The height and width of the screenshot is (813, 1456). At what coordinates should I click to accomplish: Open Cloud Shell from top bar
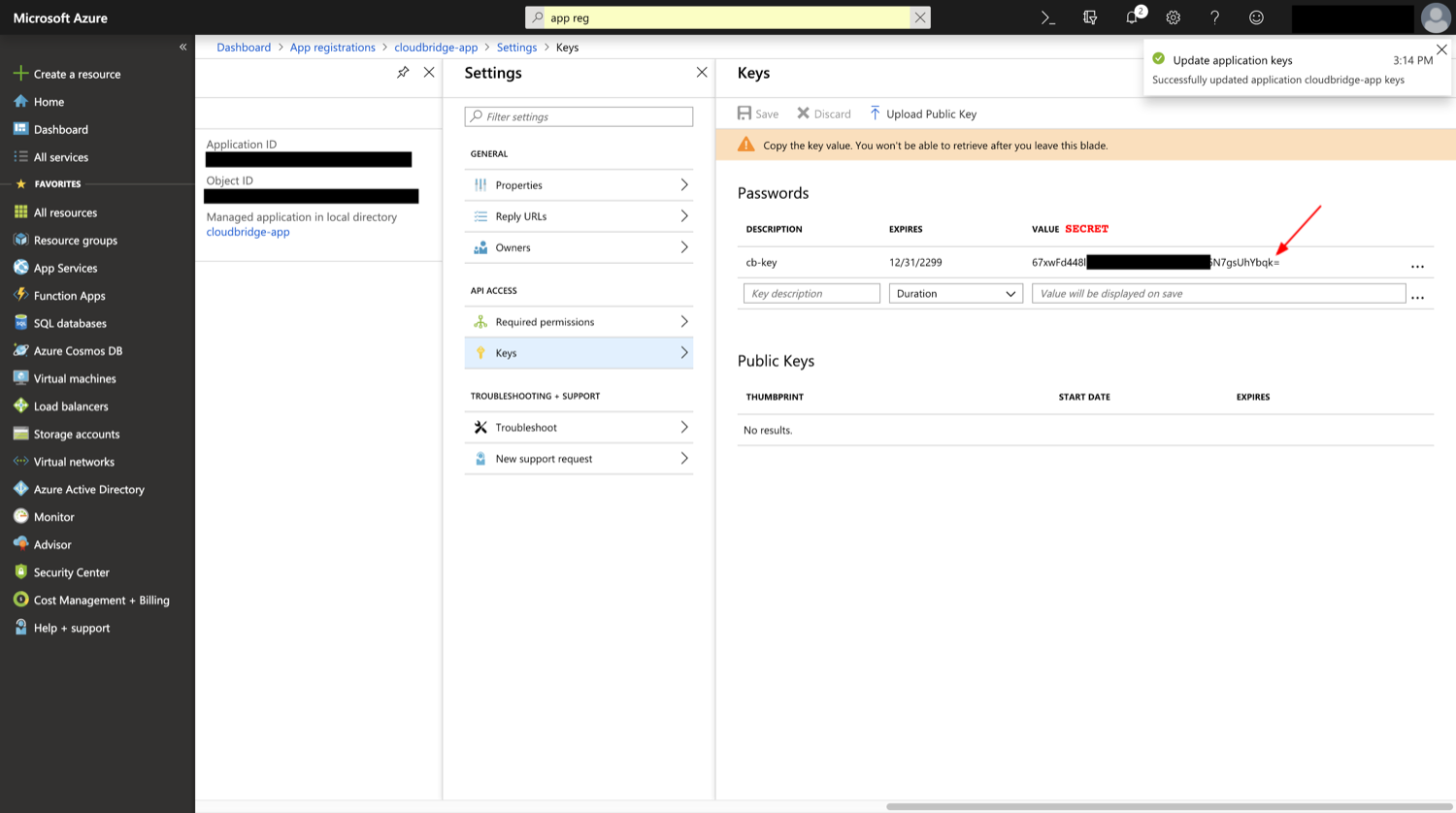(x=1048, y=17)
